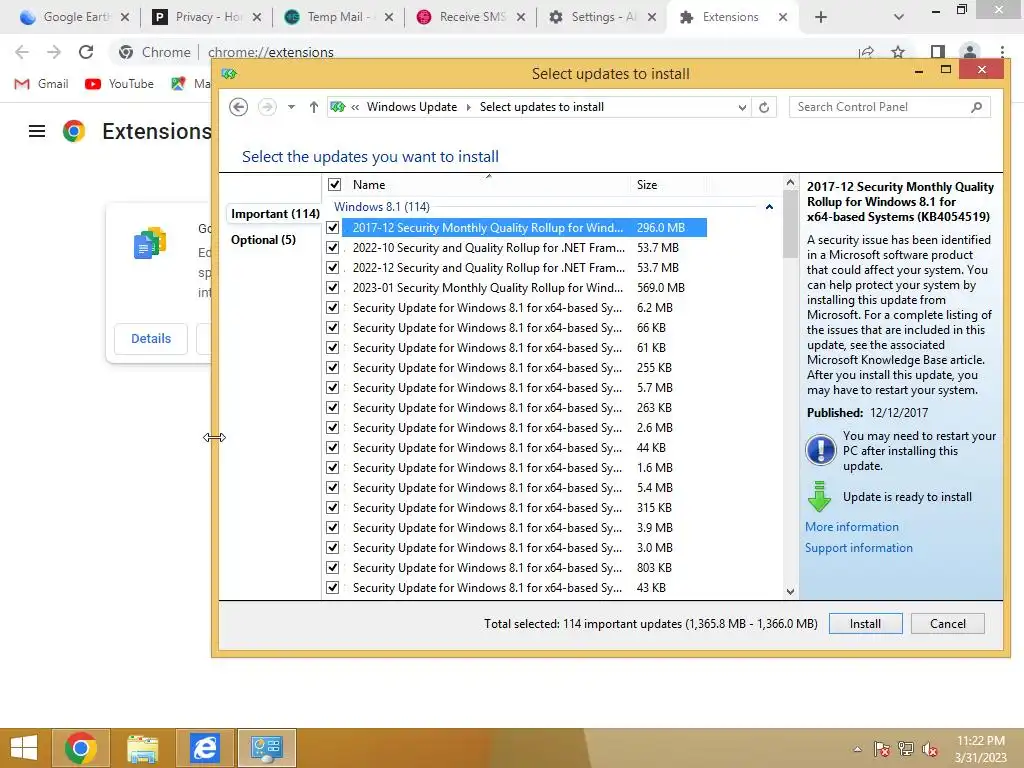This screenshot has width=1024, height=768.
Task: Open YouTube bookmark
Action: point(120,84)
